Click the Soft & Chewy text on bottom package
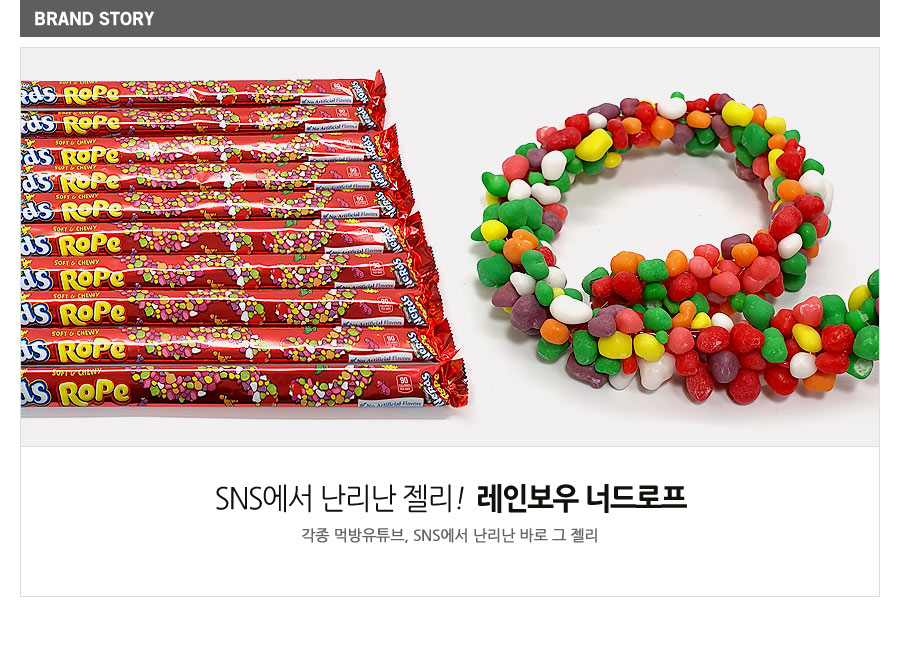This screenshot has height=657, width=900. (x=76, y=372)
